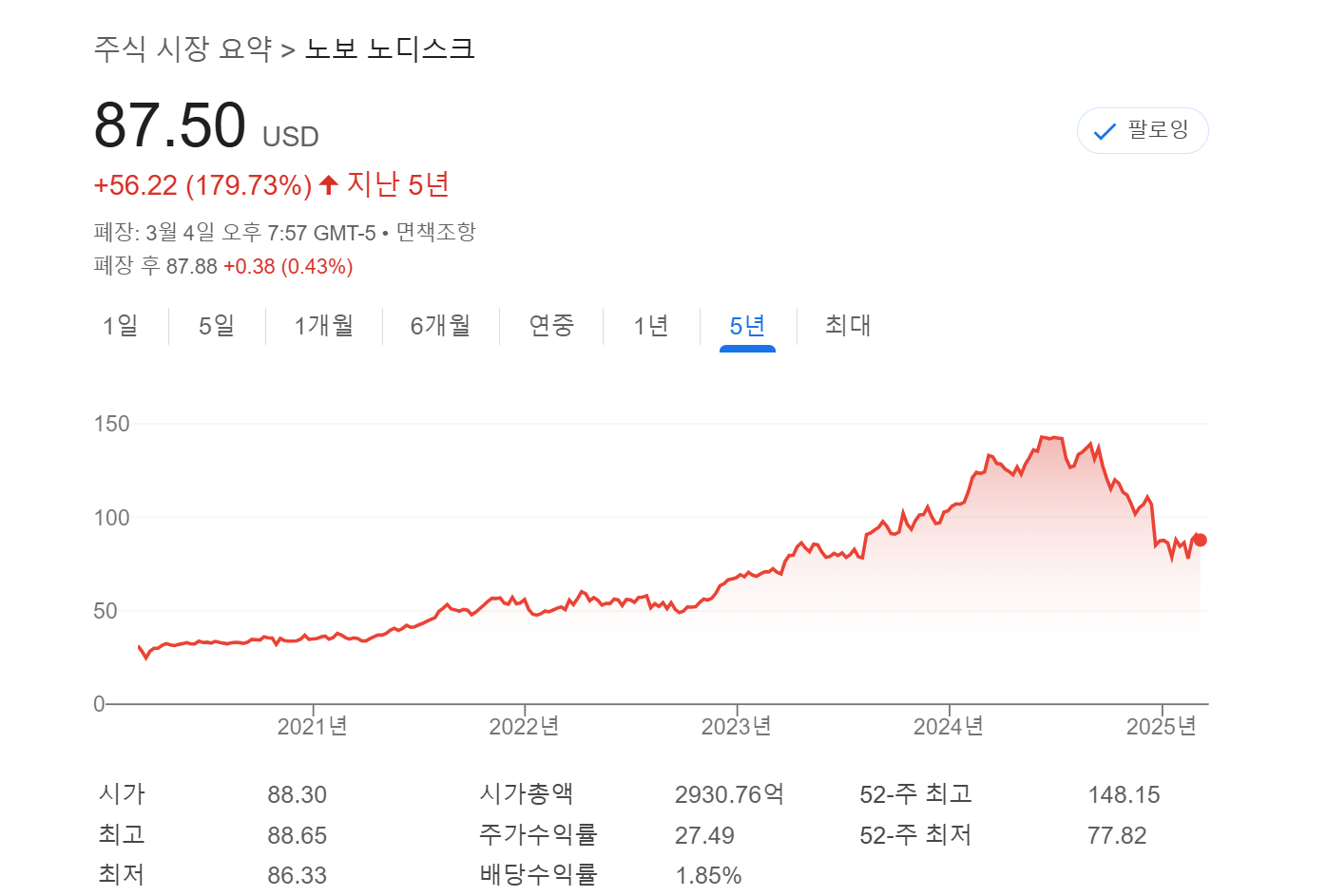1327x896 pixels.
Task: Click the 150 y-axis label
Action: tap(112, 424)
